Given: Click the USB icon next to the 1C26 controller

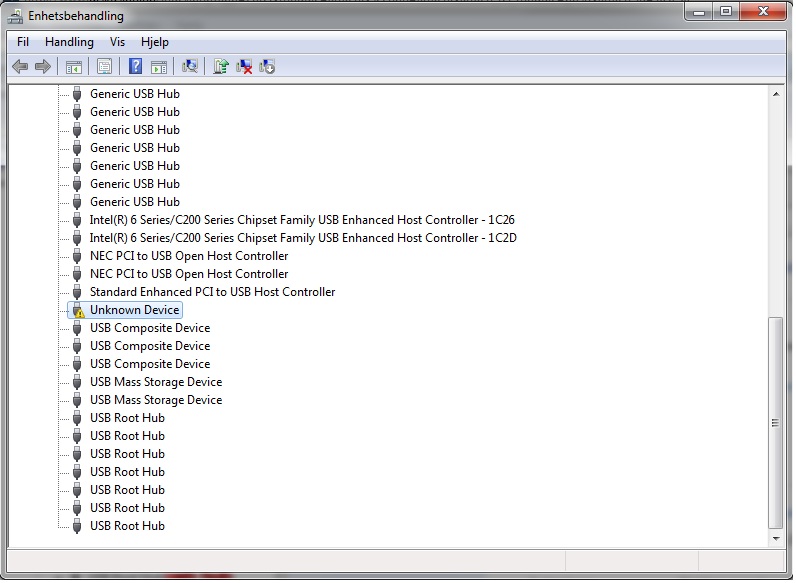Looking at the screenshot, I should (77, 220).
